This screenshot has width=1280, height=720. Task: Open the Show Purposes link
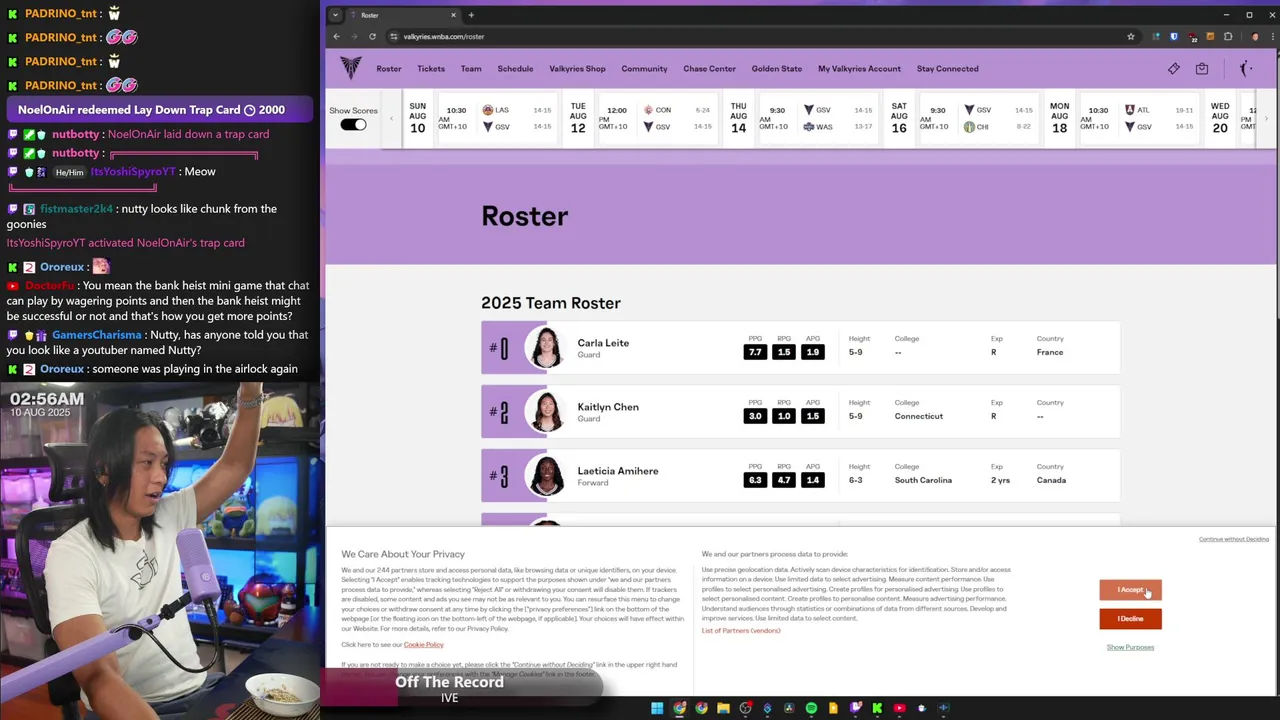[x=1130, y=647]
